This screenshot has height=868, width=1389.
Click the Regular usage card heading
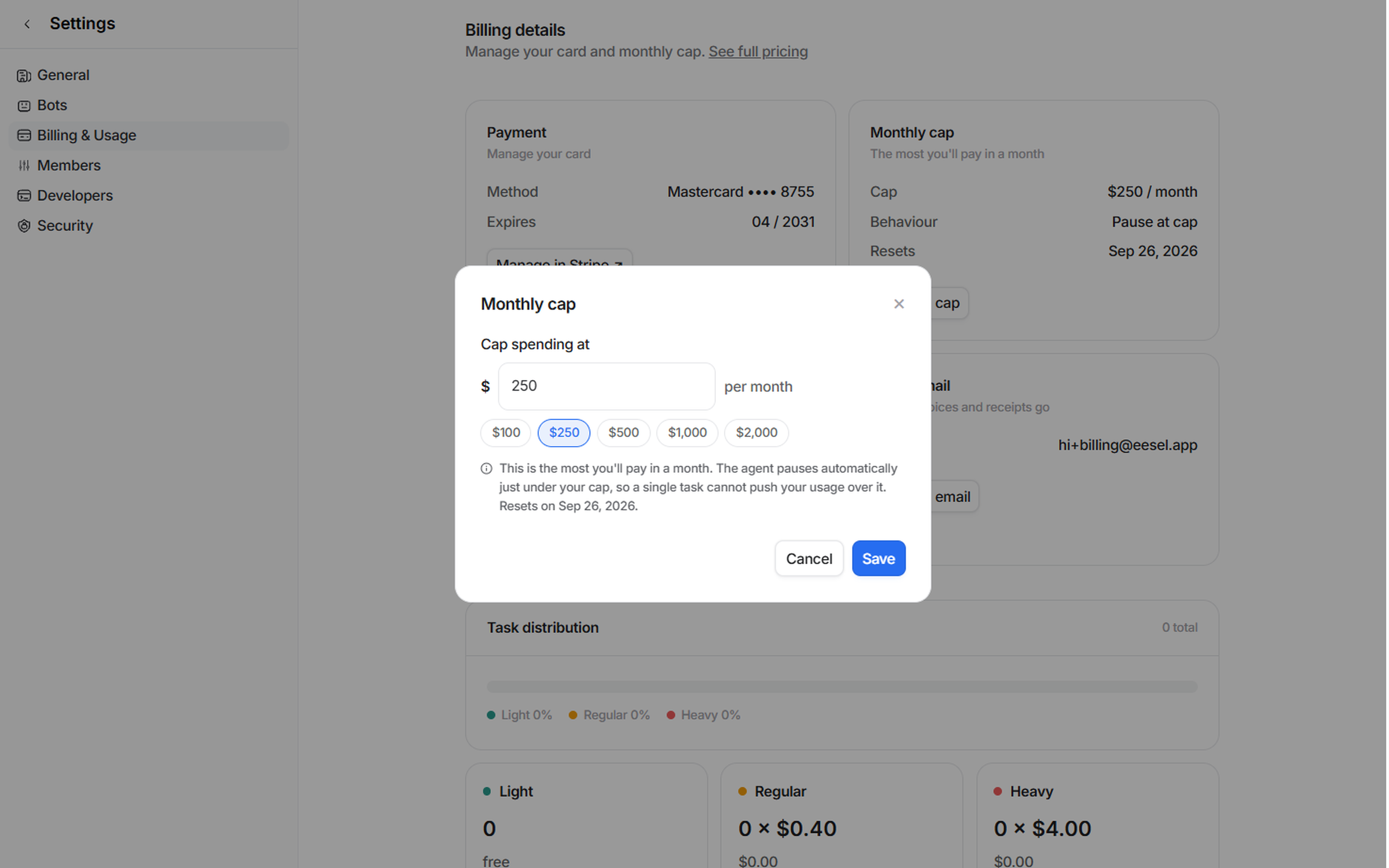click(780, 791)
